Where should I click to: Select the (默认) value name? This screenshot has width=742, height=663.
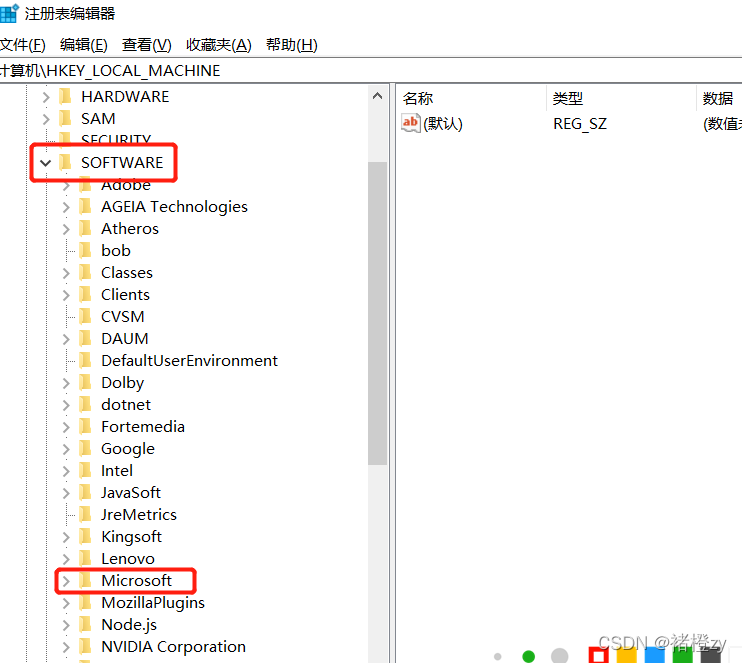pos(443,124)
